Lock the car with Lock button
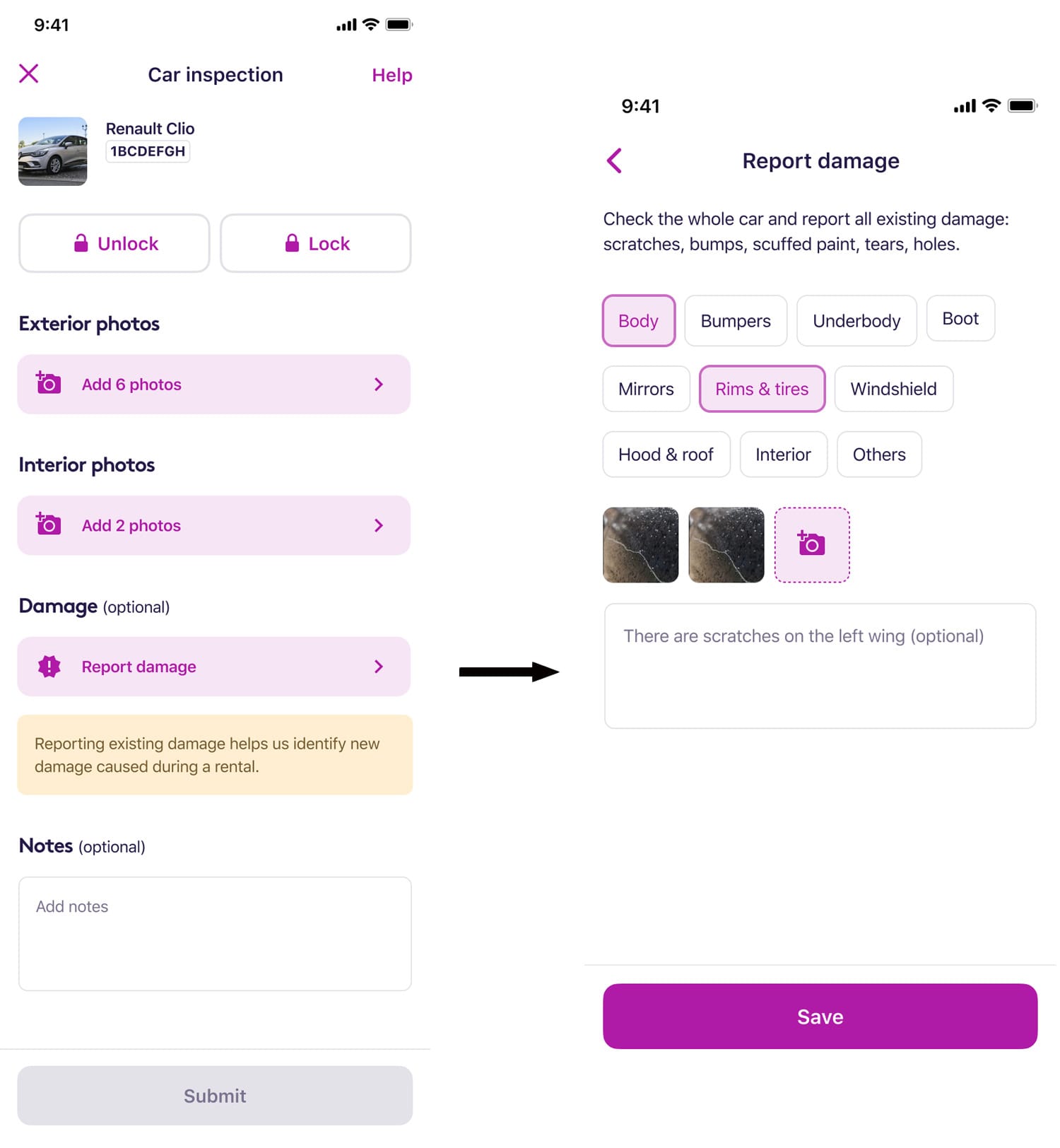 click(316, 243)
